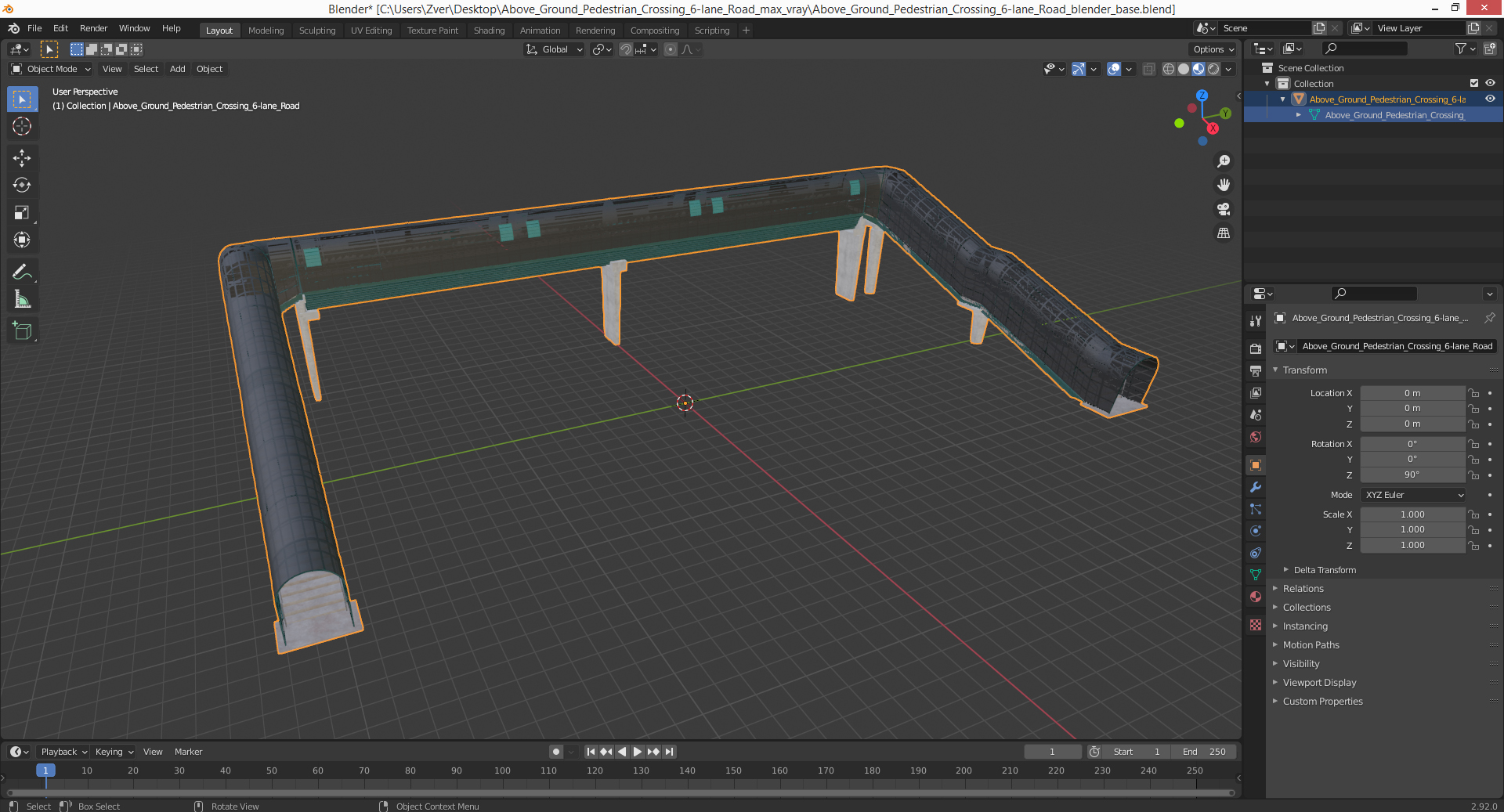Open the File menu
Screen dimensions: 1504x812
pos(34,28)
